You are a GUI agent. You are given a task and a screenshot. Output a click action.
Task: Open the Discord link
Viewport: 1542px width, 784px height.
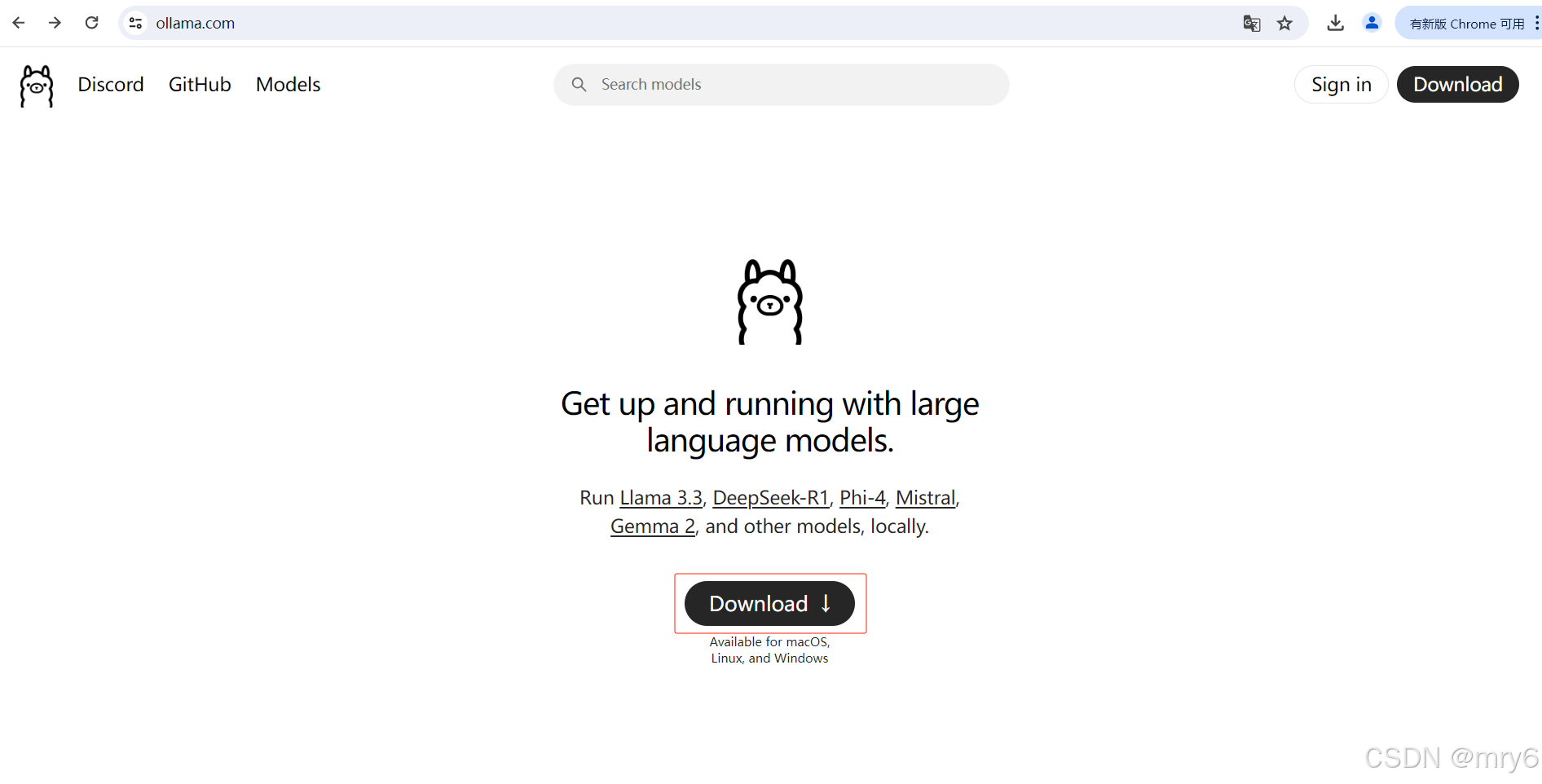[x=111, y=85]
